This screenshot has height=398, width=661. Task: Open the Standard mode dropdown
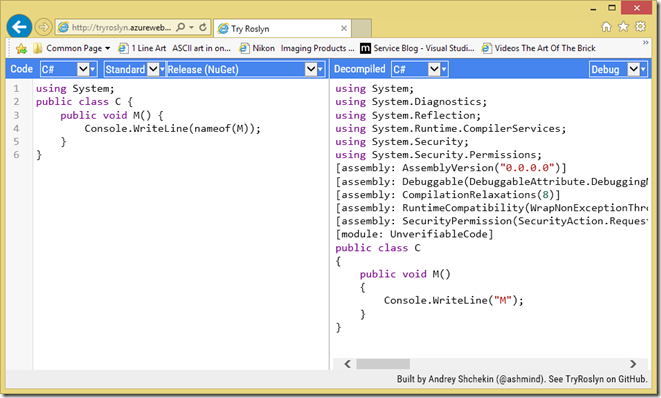(134, 69)
